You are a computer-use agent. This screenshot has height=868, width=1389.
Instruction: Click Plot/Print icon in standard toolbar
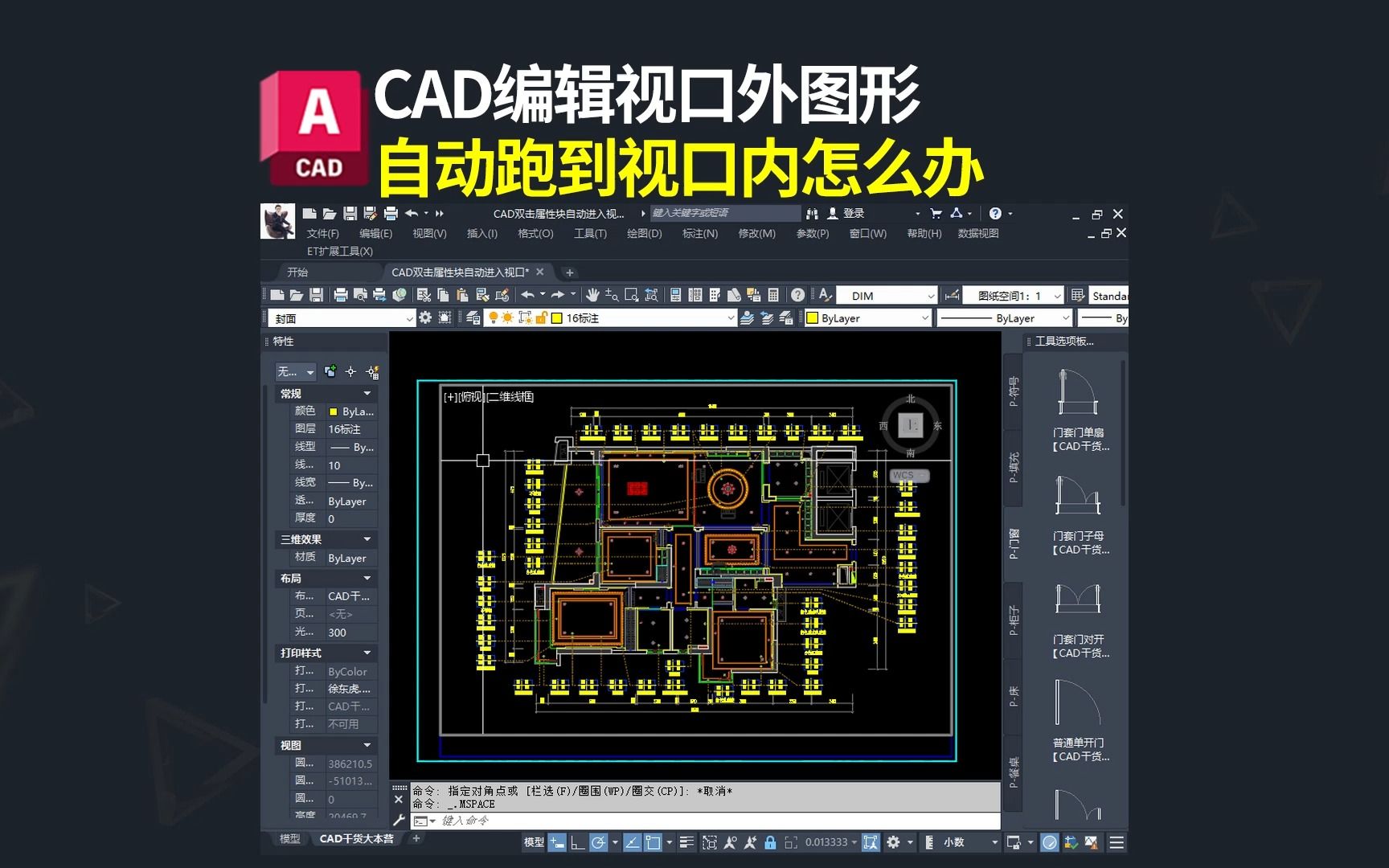point(341,296)
